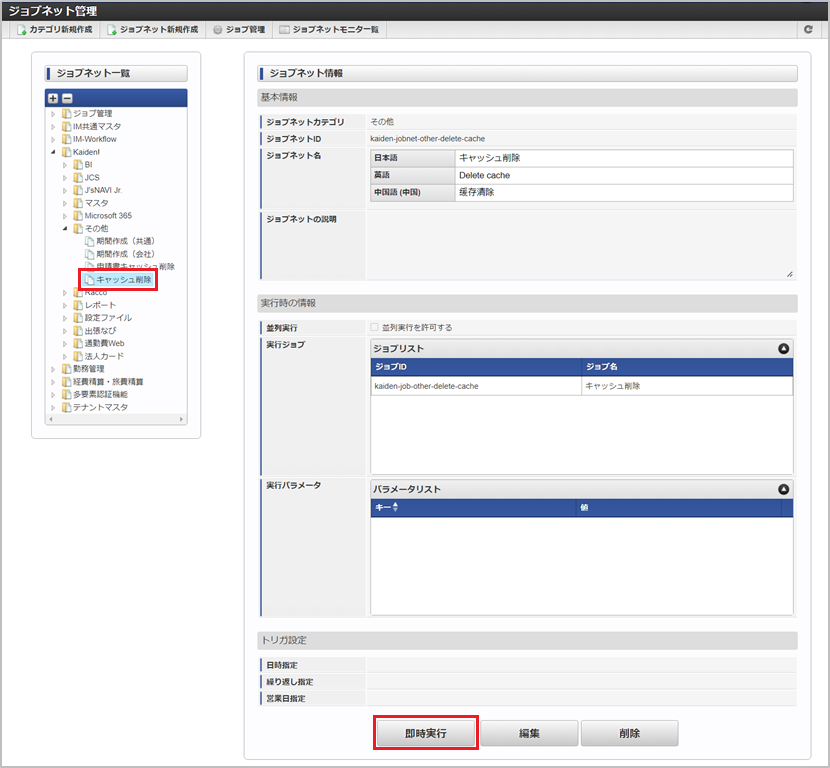Collapse the Kaiden! tree node

[54, 152]
